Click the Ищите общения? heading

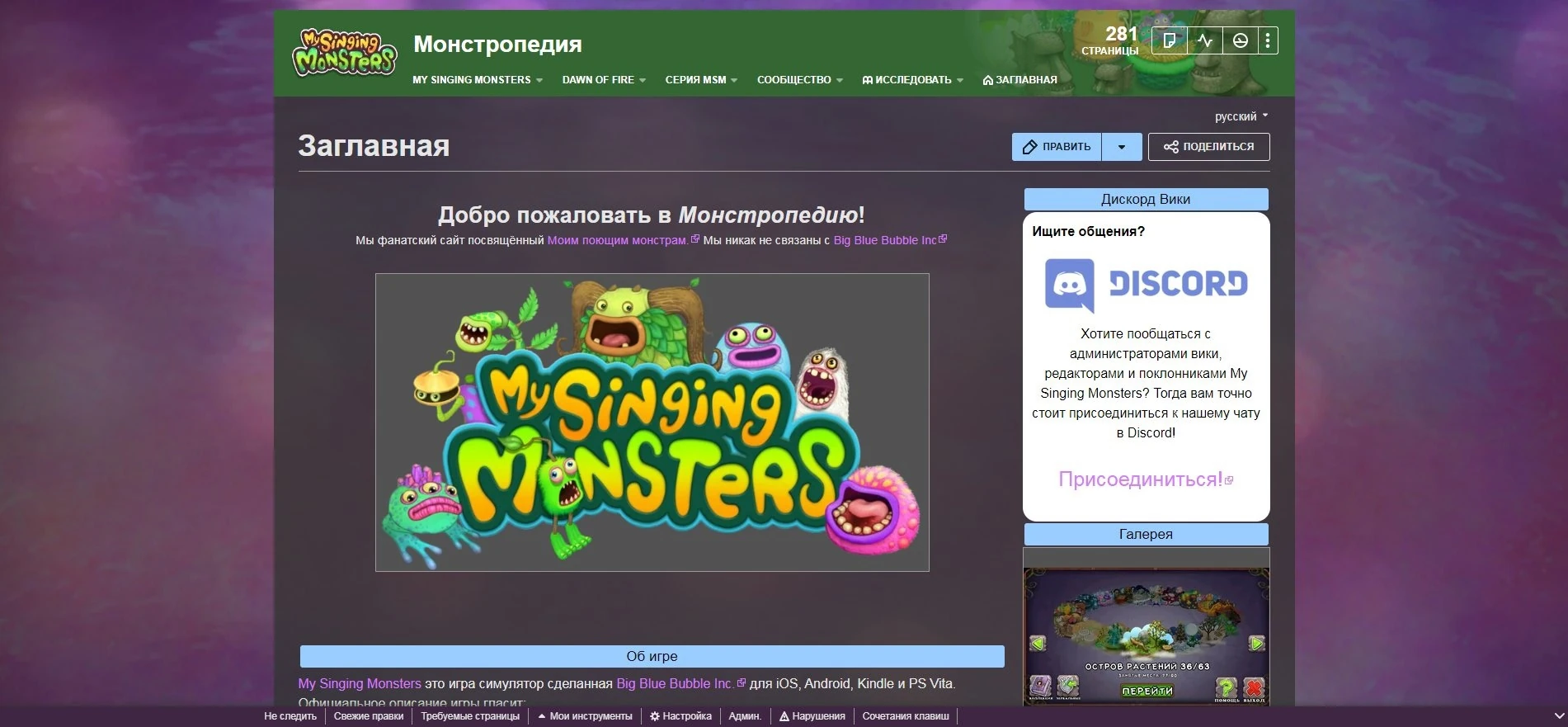(x=1089, y=232)
